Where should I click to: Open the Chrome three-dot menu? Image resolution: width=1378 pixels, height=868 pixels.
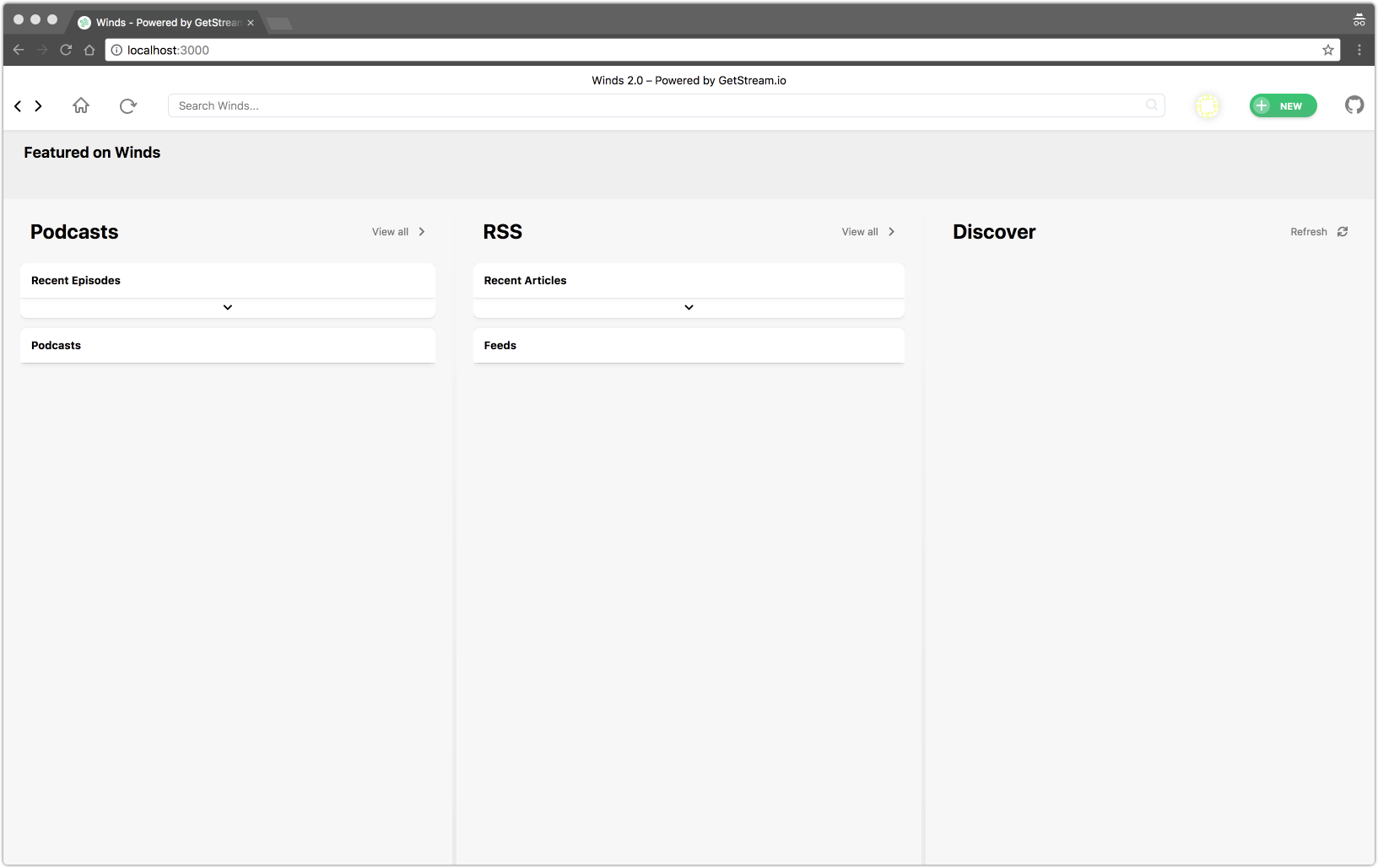pos(1359,50)
